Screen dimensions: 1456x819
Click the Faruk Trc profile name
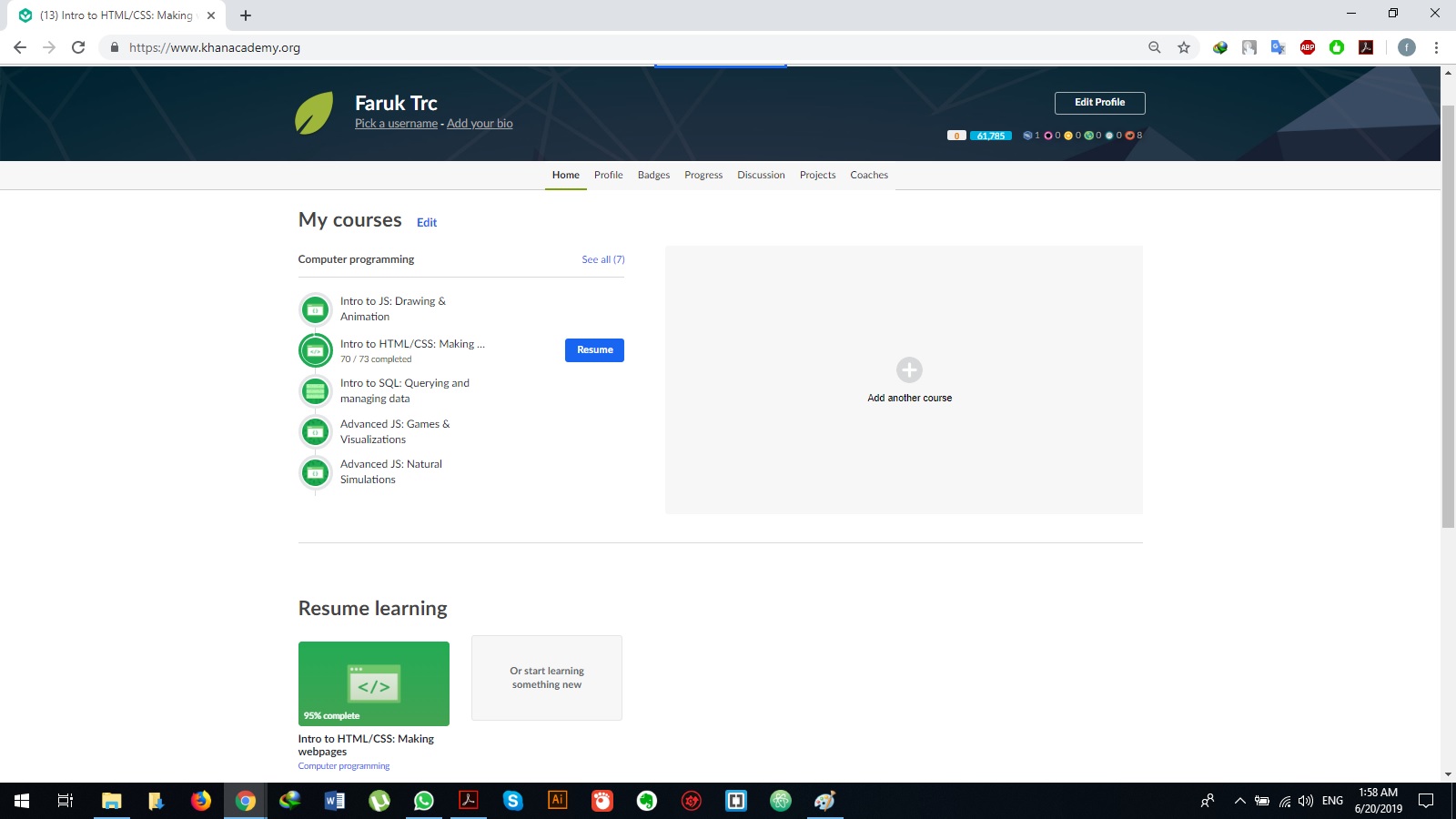(x=396, y=103)
